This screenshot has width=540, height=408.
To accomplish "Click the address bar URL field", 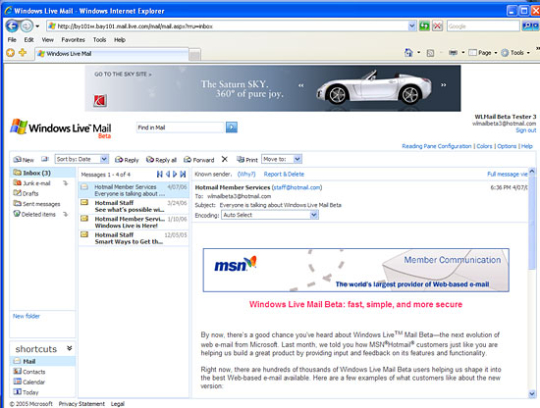I will click(227, 26).
